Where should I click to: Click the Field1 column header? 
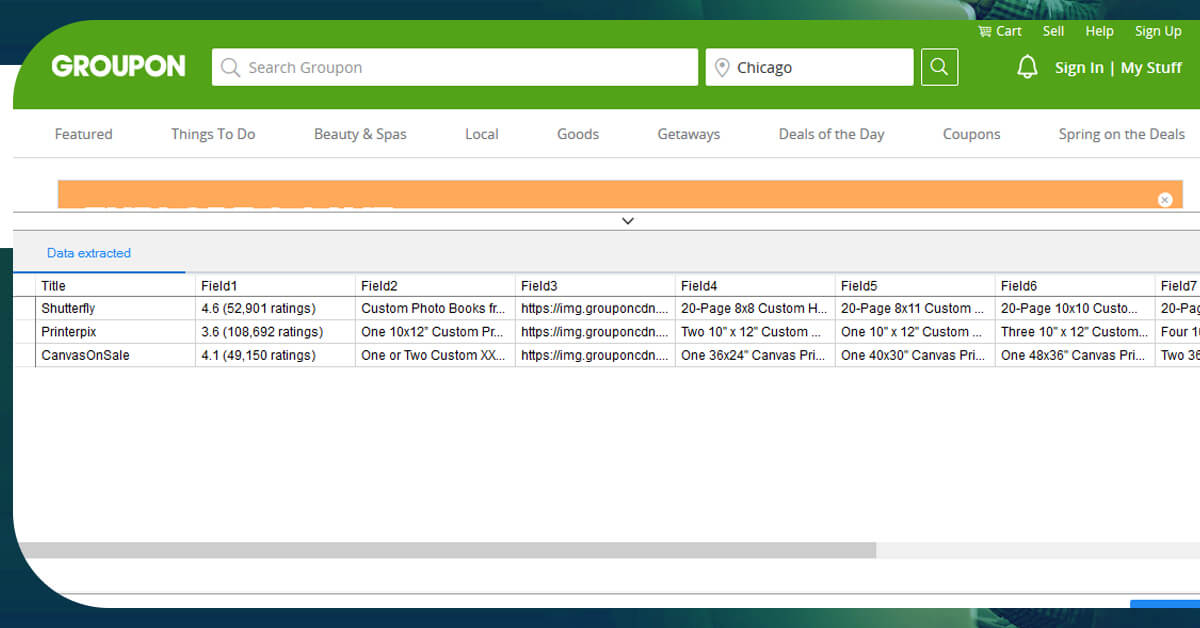275,286
